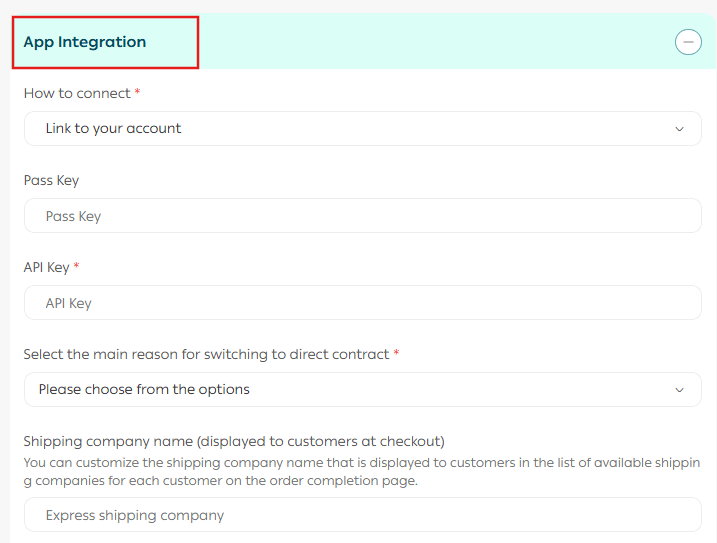Screen dimensions: 717x543
Task: Click chevron arrow in How to connect field
Action: [x=680, y=129]
